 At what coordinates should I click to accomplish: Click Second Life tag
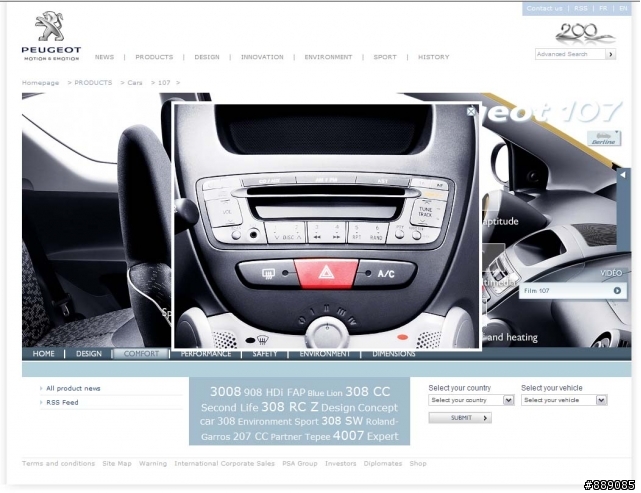tap(229, 408)
